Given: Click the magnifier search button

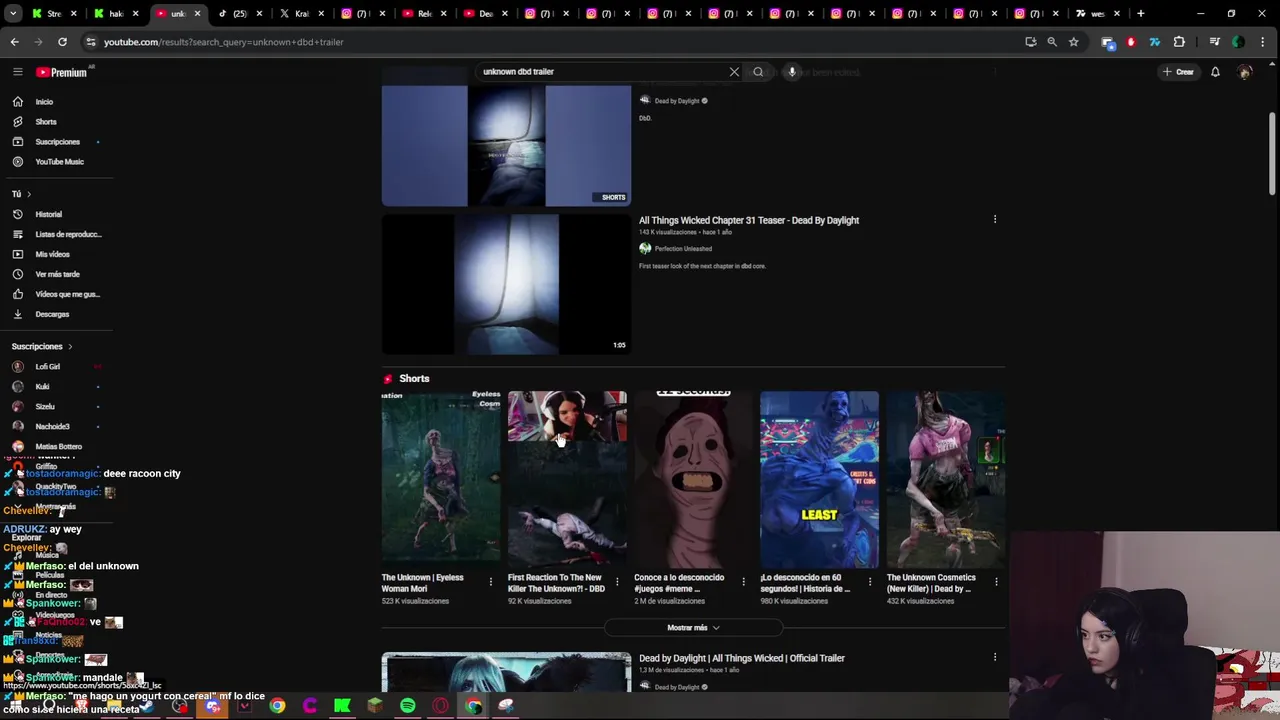Looking at the screenshot, I should 758,72.
